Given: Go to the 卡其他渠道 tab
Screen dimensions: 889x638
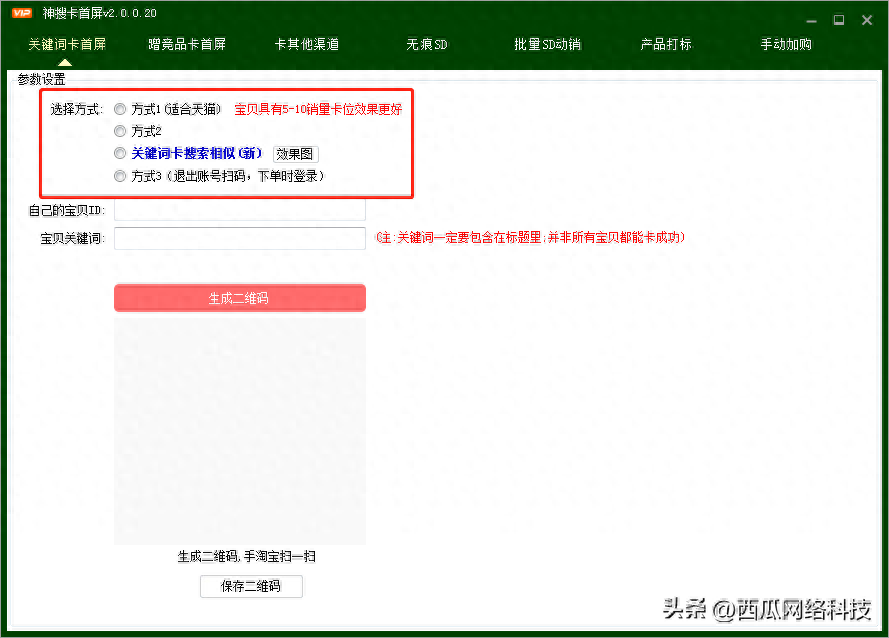Looking at the screenshot, I should [307, 45].
